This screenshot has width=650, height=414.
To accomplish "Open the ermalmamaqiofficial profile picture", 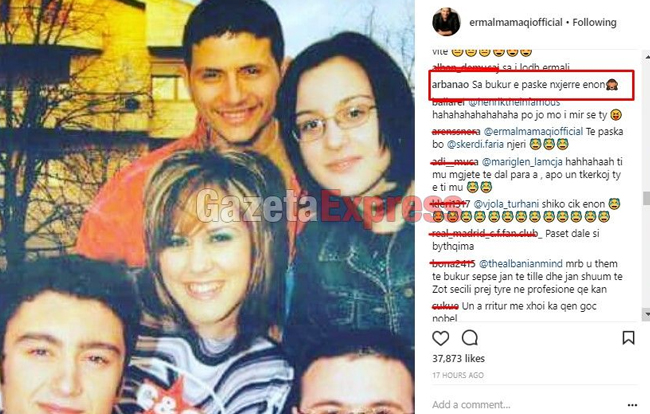I will (x=446, y=22).
